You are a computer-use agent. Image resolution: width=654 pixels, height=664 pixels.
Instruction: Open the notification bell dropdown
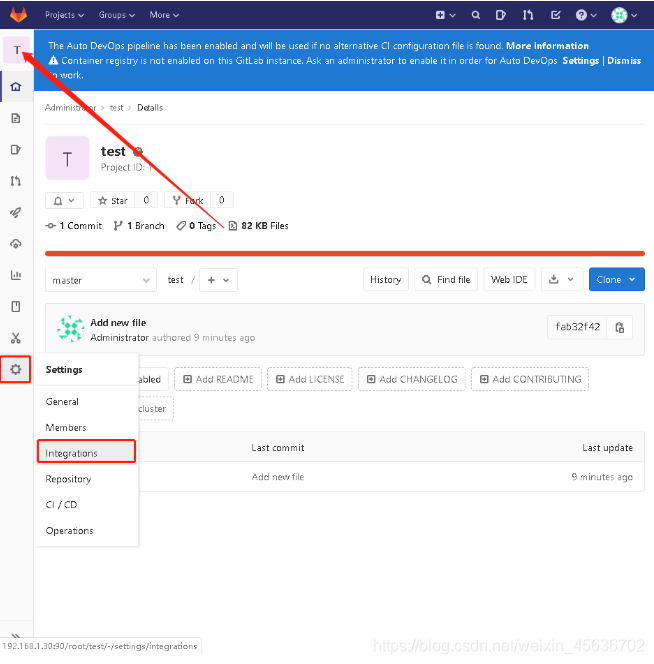click(64, 200)
